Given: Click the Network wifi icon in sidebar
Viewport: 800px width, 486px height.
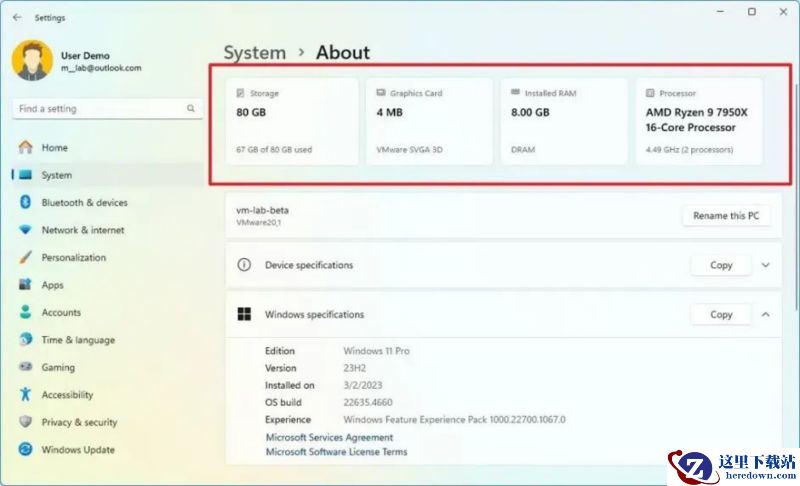Looking at the screenshot, I should pyautogui.click(x=26, y=229).
